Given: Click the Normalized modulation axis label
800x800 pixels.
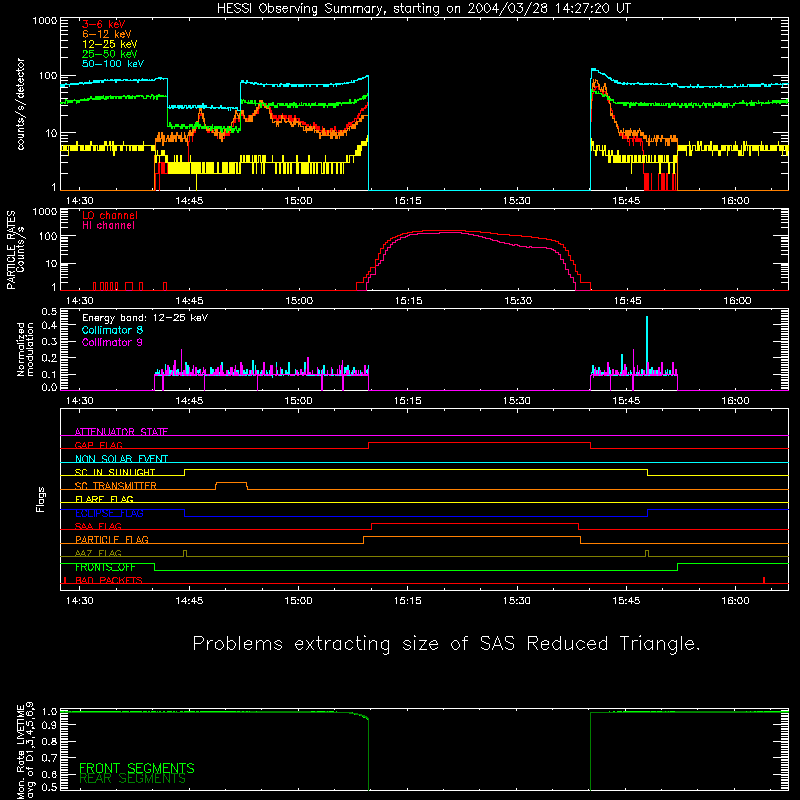Looking at the screenshot, I should [25, 349].
